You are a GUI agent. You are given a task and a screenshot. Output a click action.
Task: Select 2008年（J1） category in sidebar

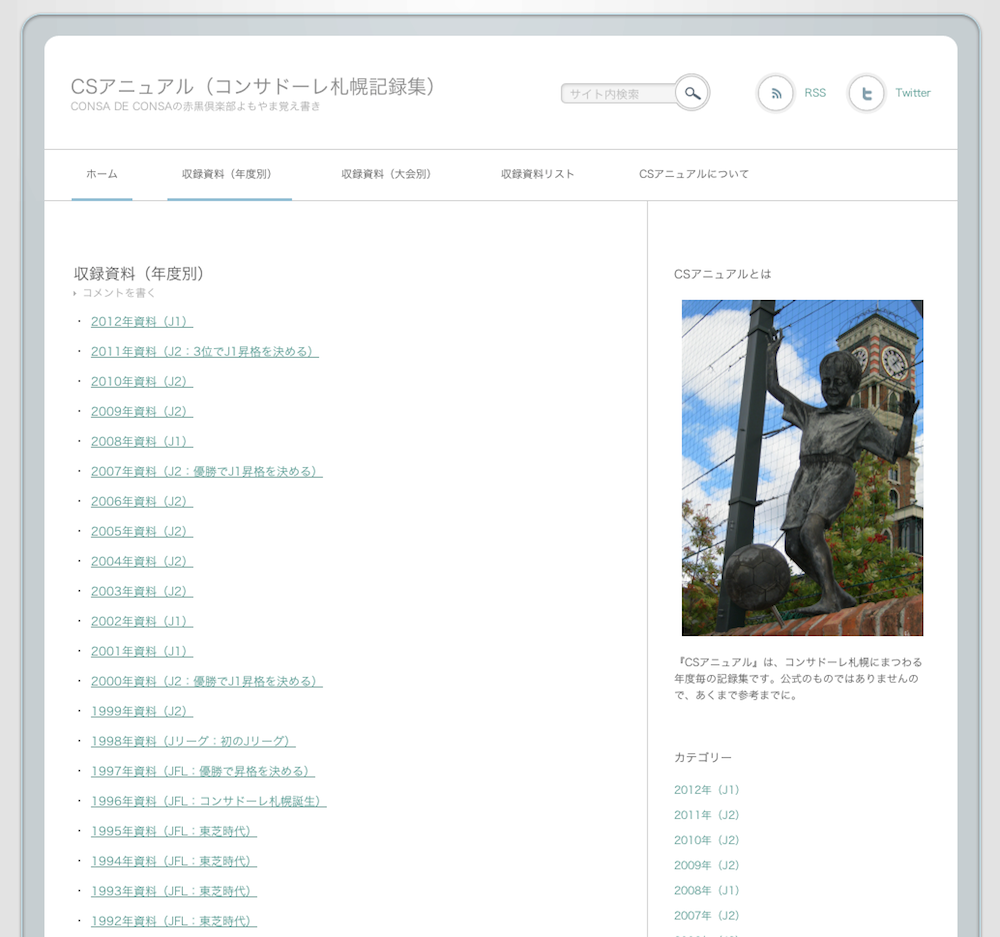point(706,890)
